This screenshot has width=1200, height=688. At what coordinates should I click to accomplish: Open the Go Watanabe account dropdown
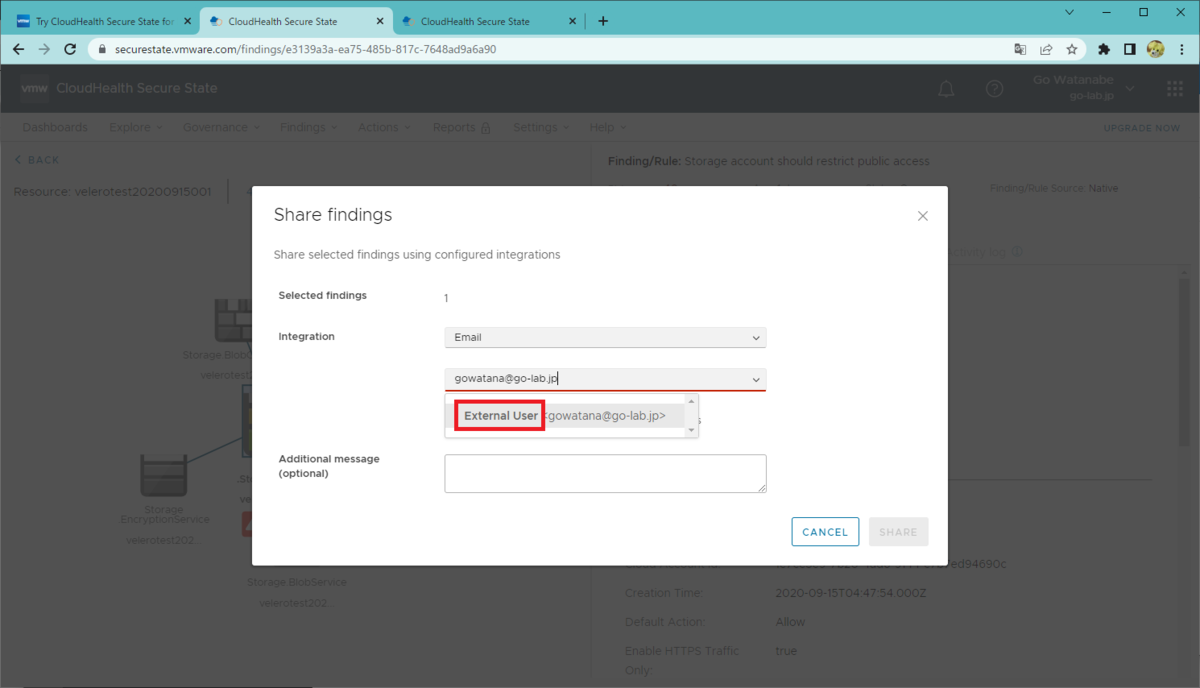tap(1082, 88)
